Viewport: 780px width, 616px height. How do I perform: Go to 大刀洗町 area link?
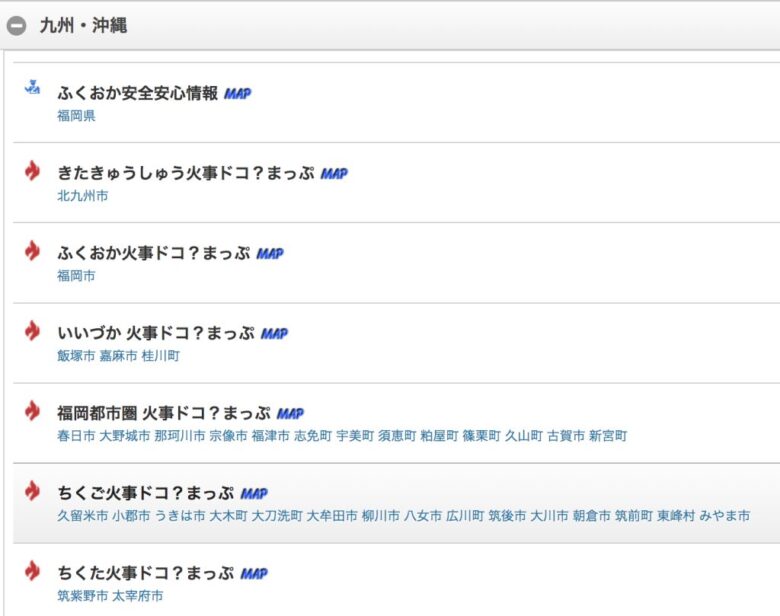[277, 516]
